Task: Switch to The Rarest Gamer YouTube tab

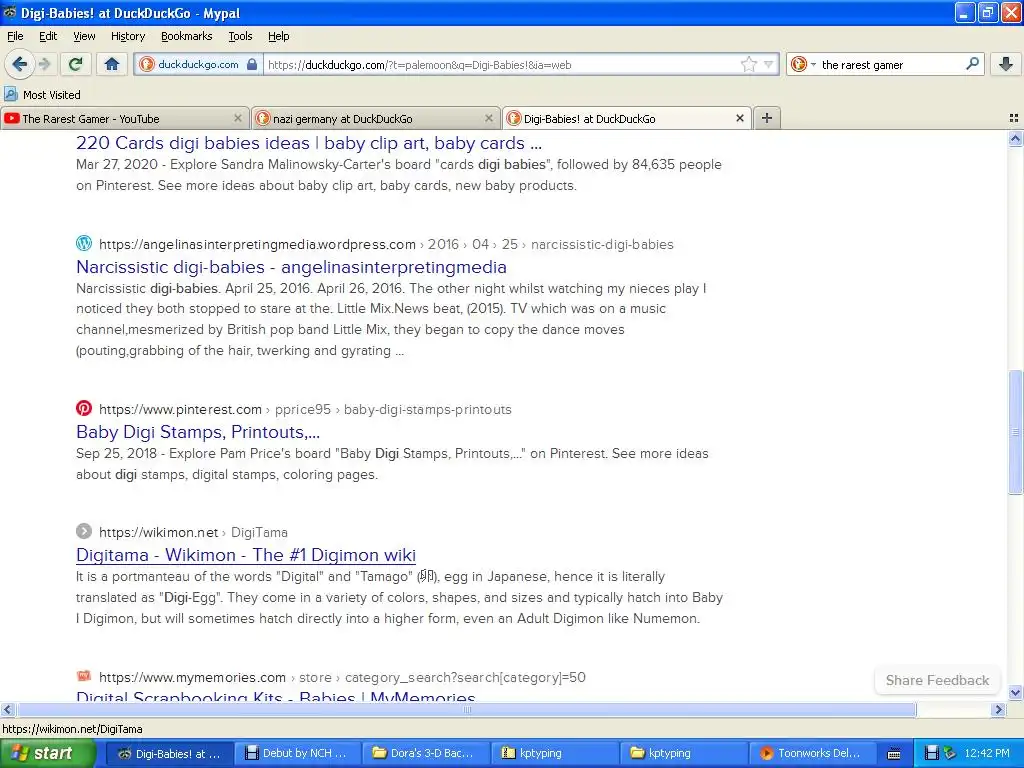Action: click(x=125, y=118)
